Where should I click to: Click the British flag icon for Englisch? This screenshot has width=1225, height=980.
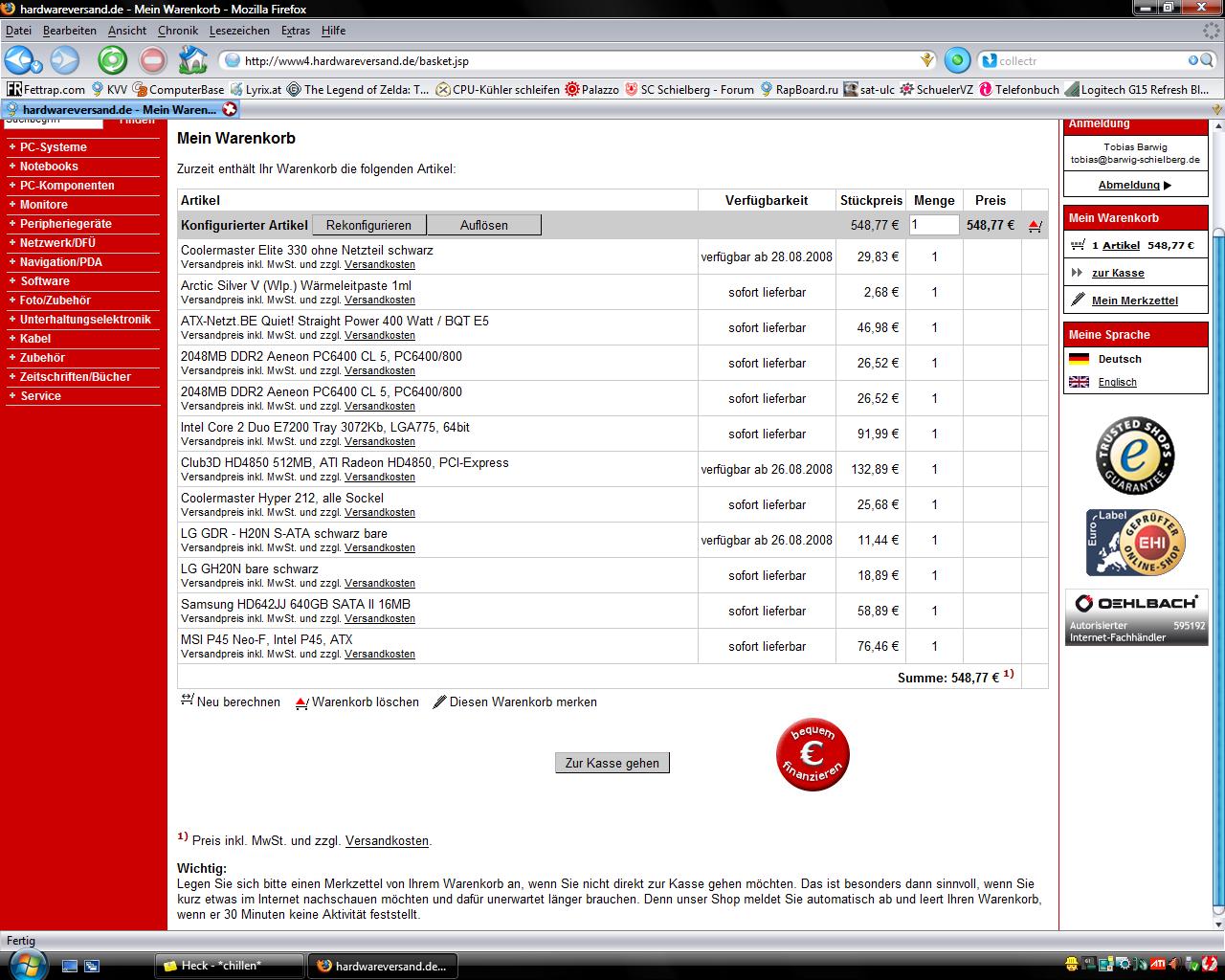[x=1080, y=382]
